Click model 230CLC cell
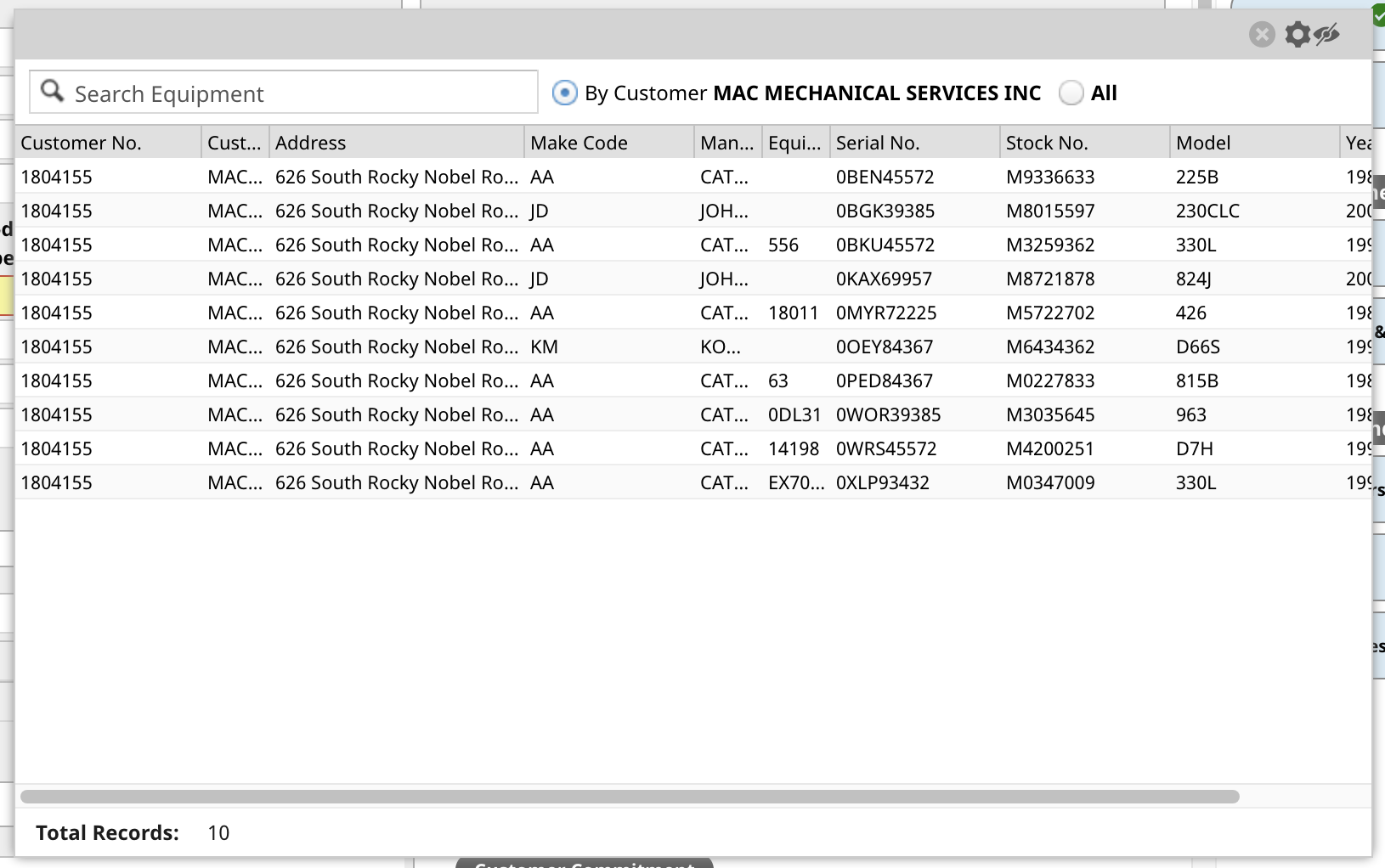Screen dimensions: 1385x868 click(1207, 211)
